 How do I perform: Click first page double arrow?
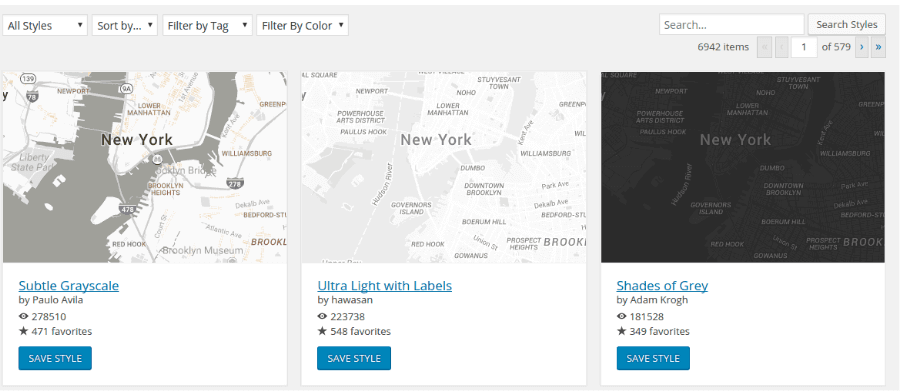(x=765, y=47)
